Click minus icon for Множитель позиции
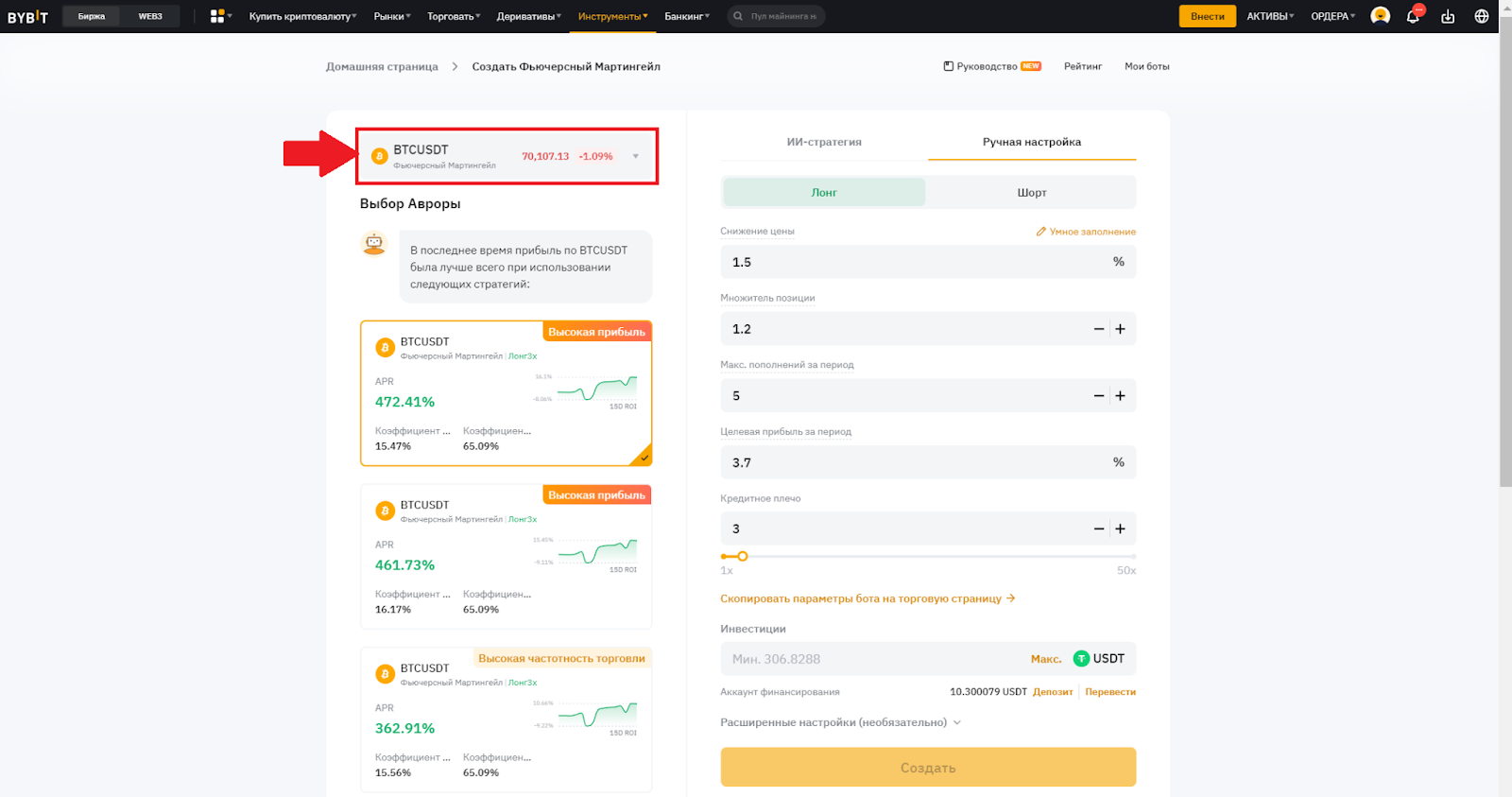The height and width of the screenshot is (797, 1512). [1098, 330]
